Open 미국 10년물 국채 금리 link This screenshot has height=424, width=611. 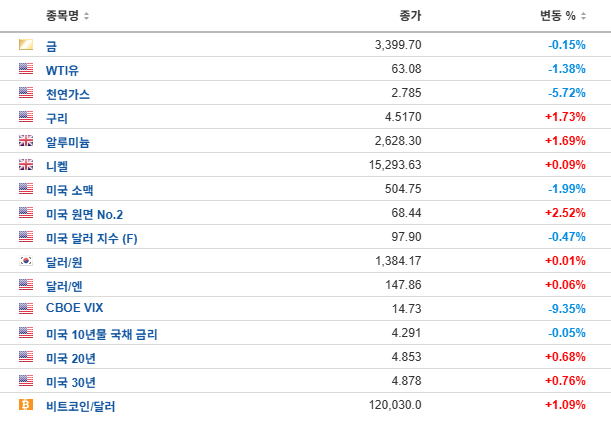click(101, 333)
